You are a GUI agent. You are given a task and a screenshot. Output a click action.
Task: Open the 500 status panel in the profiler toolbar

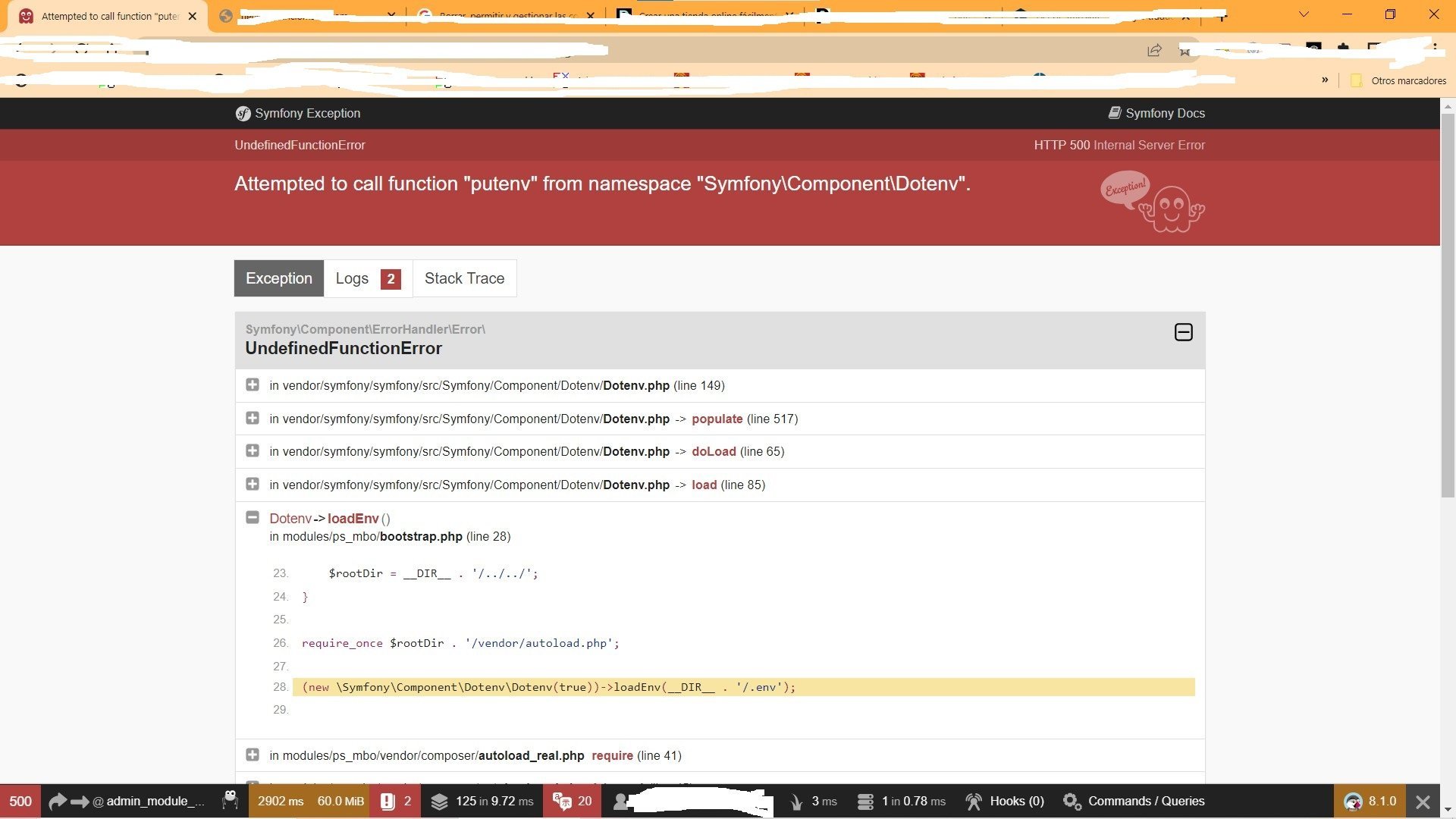point(20,802)
